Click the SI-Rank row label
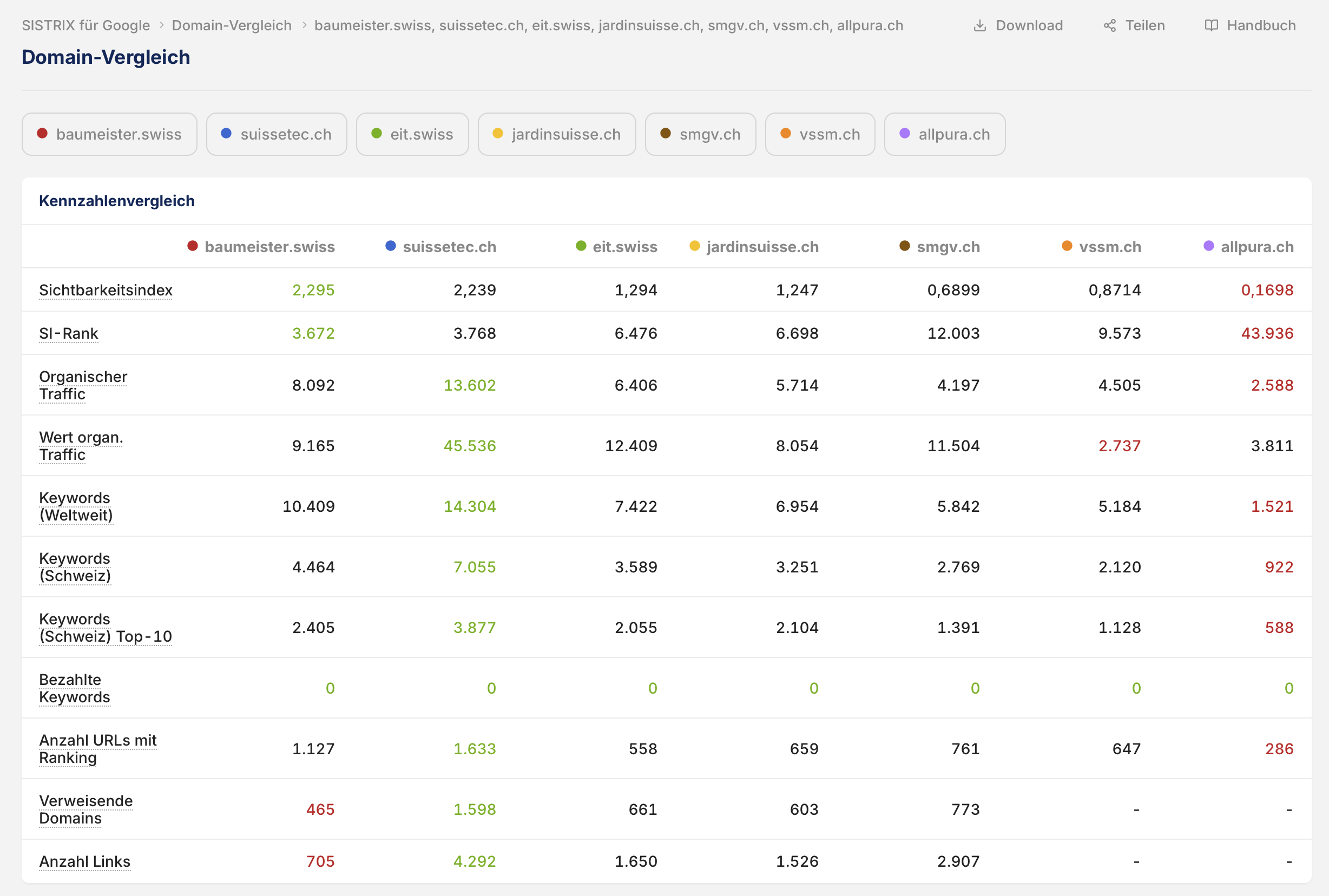This screenshot has width=1329, height=896. click(x=69, y=334)
